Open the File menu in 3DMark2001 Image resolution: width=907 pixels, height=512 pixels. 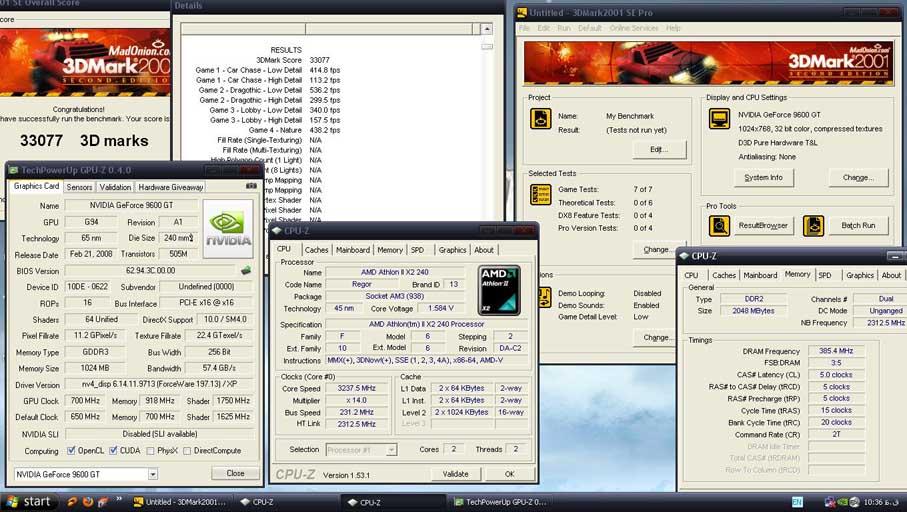point(524,28)
